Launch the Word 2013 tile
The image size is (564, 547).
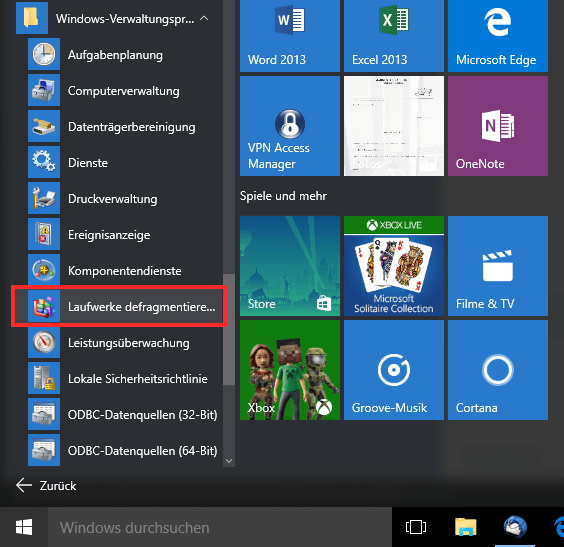(290, 36)
